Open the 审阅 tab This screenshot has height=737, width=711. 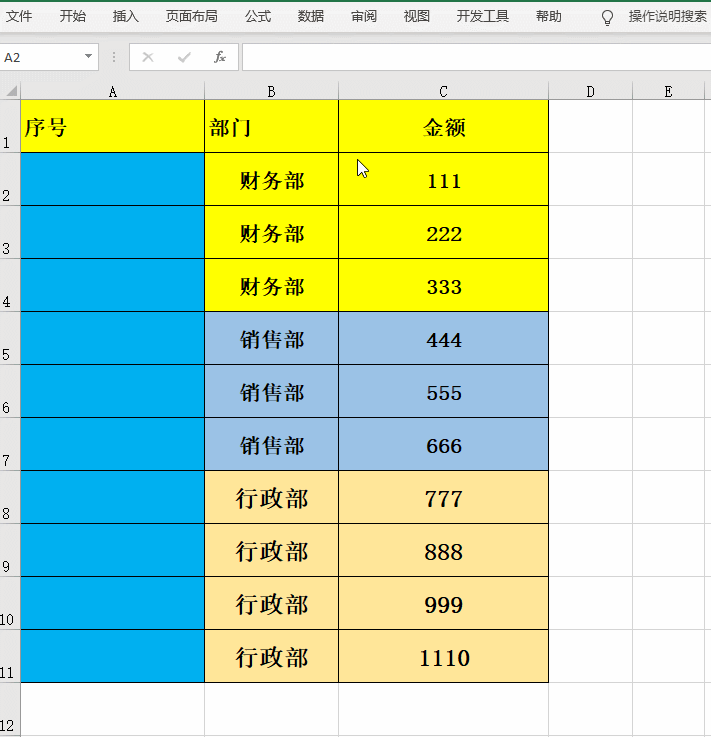(x=364, y=16)
